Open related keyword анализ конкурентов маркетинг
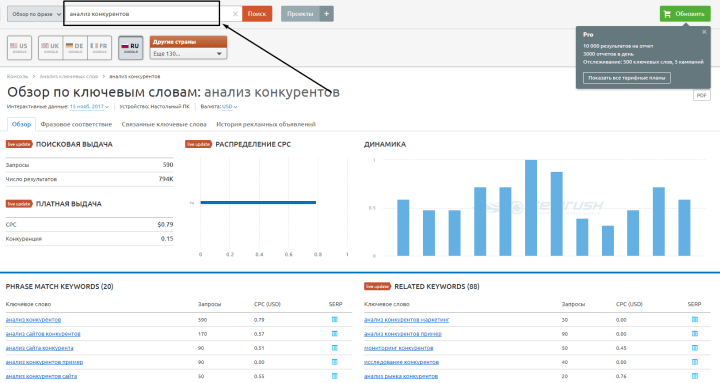 coord(406,320)
